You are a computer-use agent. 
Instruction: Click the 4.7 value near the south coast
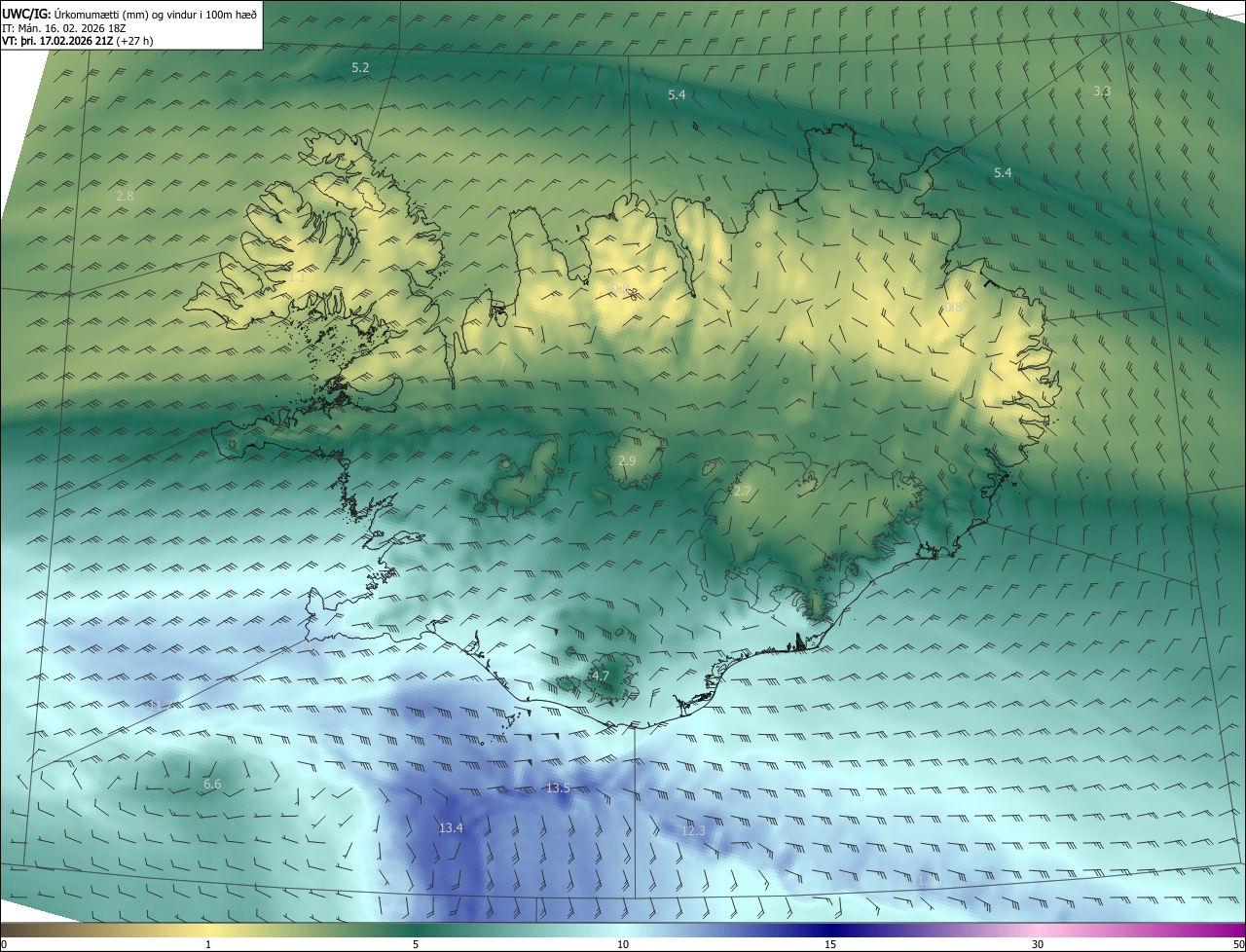tap(600, 676)
